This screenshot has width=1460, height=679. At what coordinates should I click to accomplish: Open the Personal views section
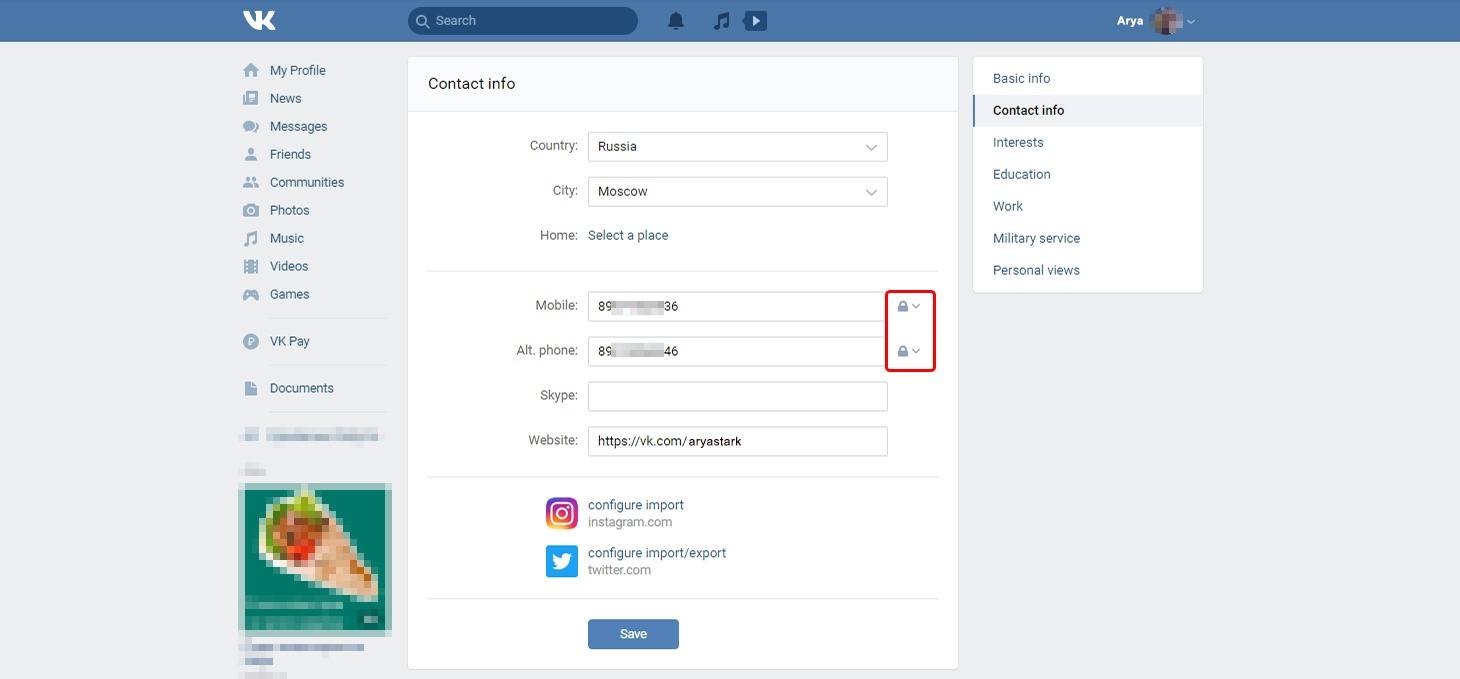pyautogui.click(x=1088, y=270)
